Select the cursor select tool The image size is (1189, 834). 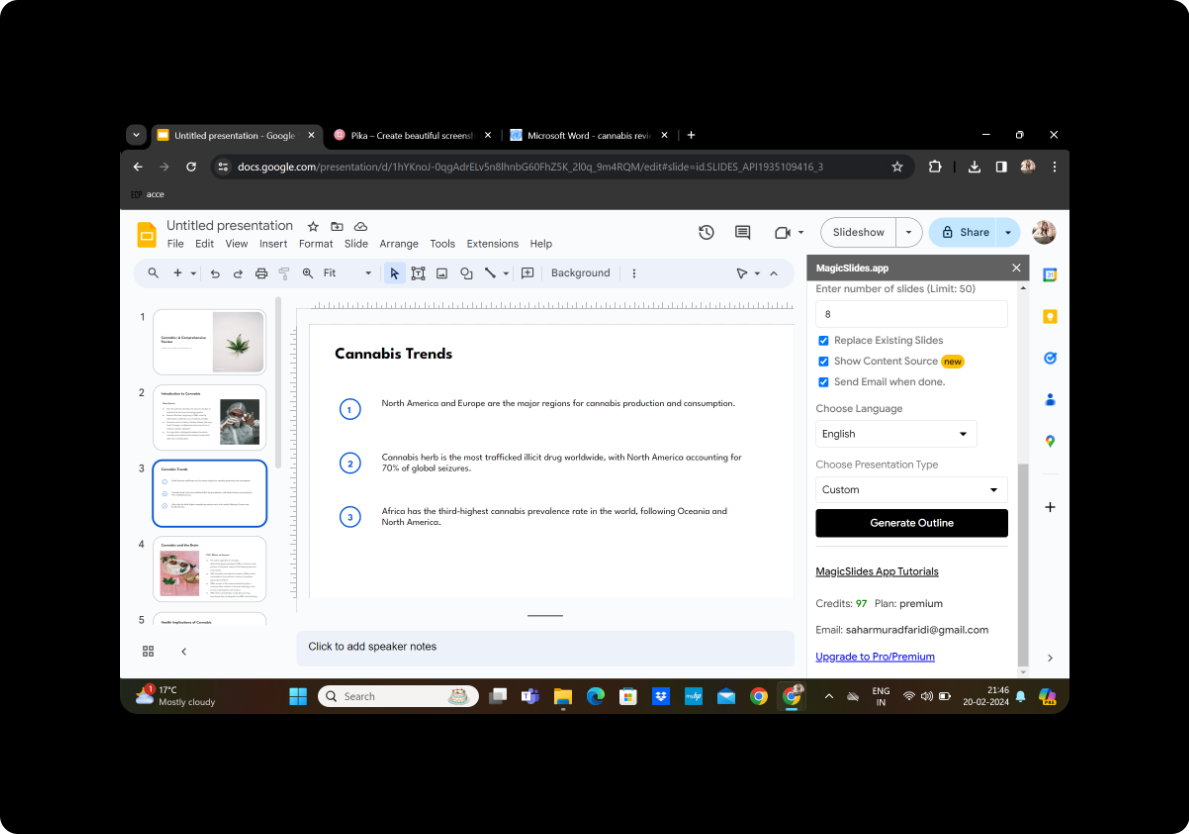[394, 273]
